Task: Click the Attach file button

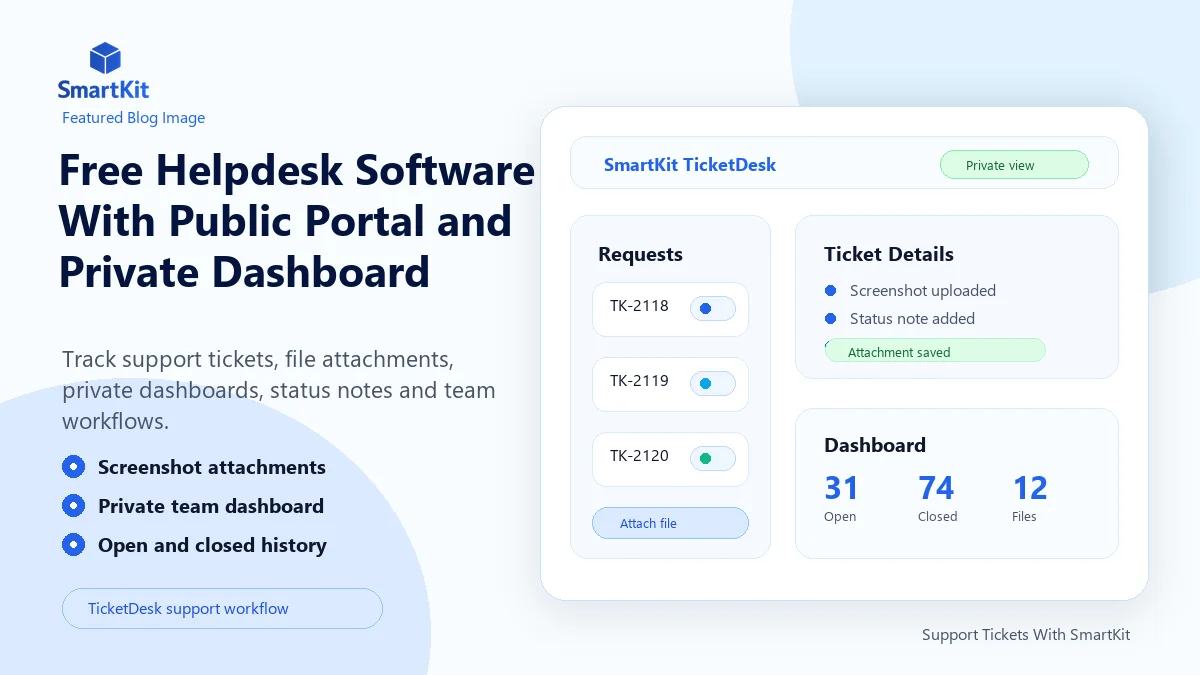Action: point(670,523)
